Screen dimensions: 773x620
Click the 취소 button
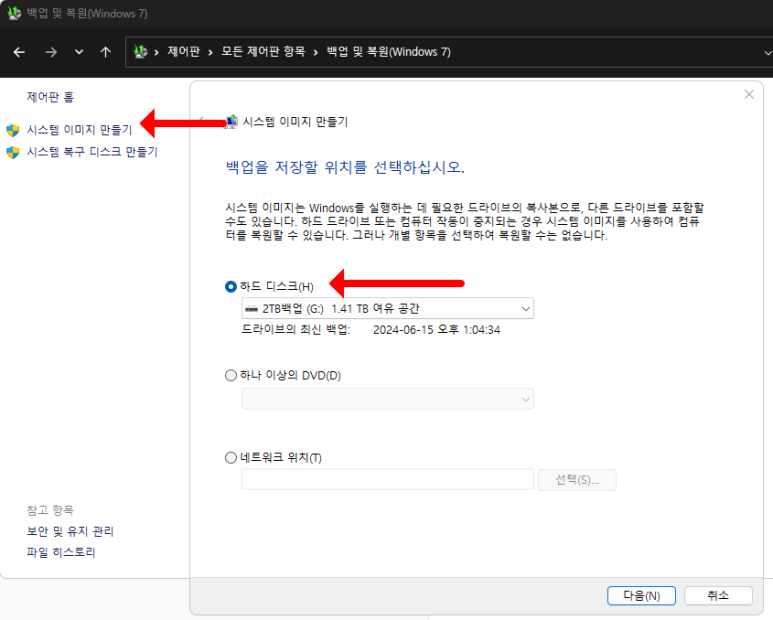718,596
